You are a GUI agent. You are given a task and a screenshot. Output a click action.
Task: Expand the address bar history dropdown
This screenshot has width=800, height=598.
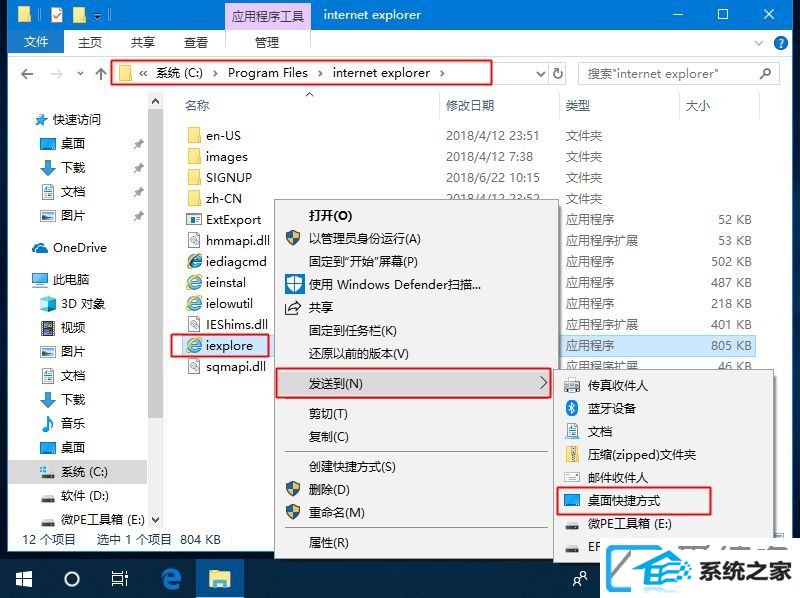click(x=541, y=74)
